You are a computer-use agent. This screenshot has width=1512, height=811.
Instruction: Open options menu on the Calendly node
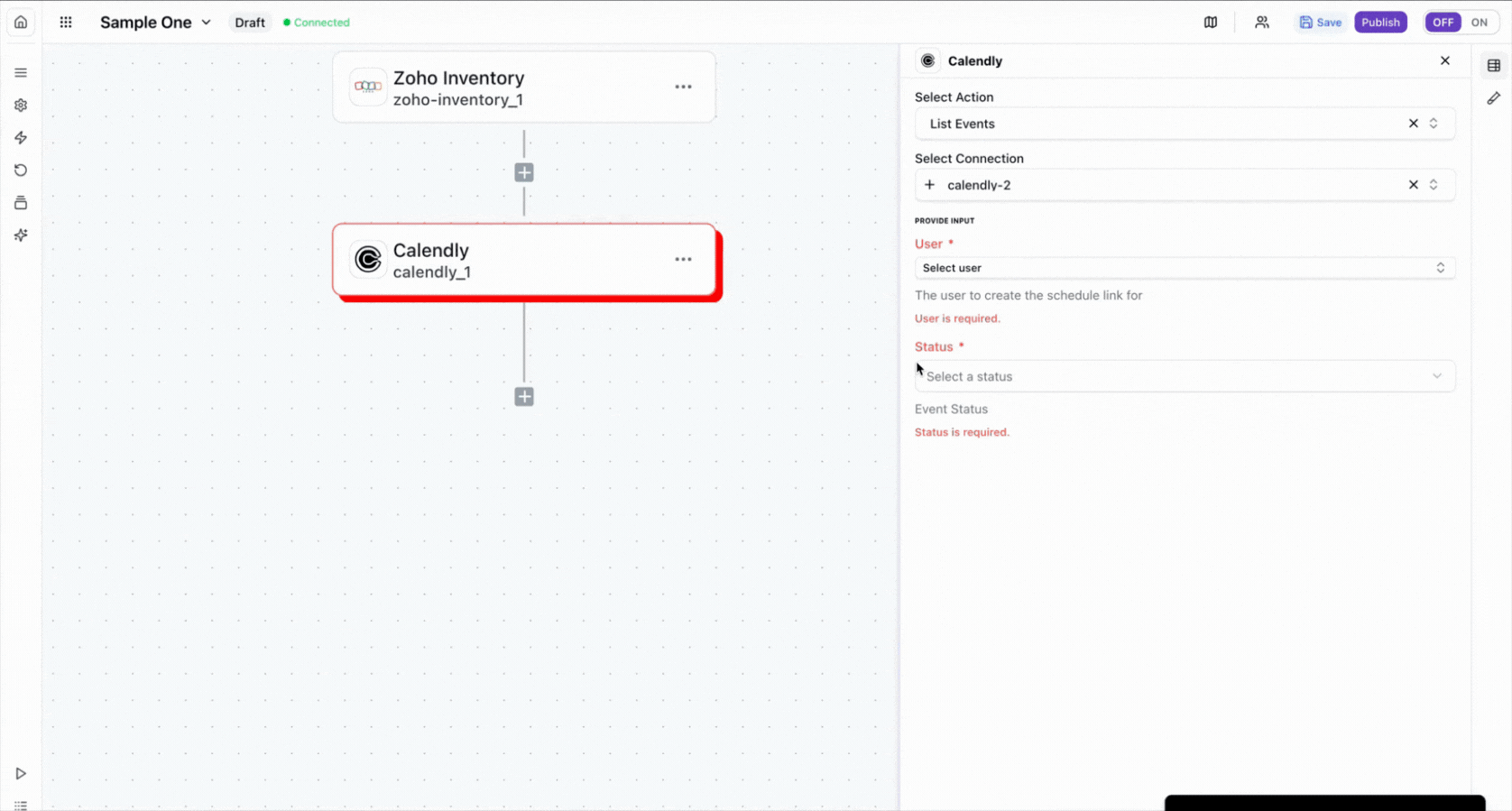pos(683,259)
